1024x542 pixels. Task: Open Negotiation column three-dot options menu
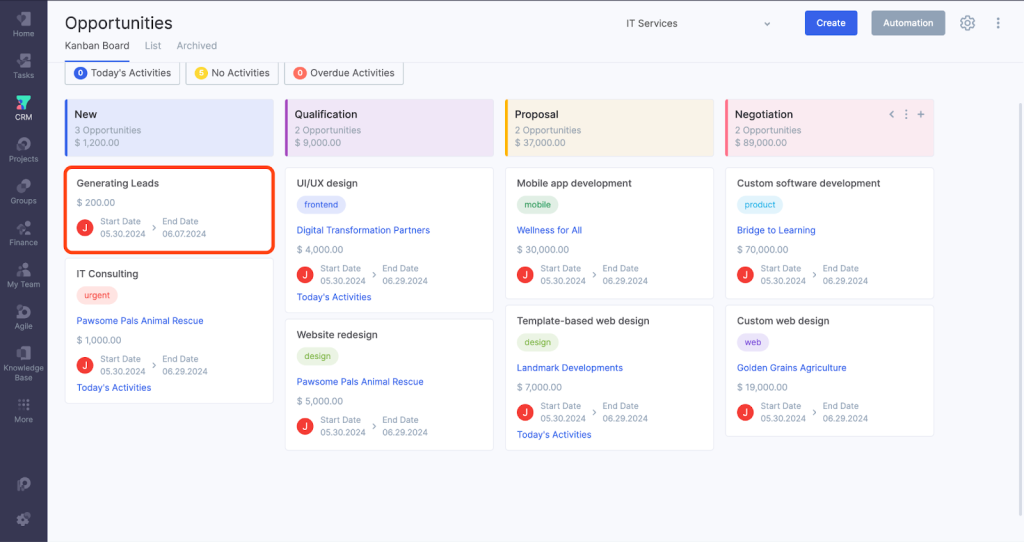tap(906, 114)
